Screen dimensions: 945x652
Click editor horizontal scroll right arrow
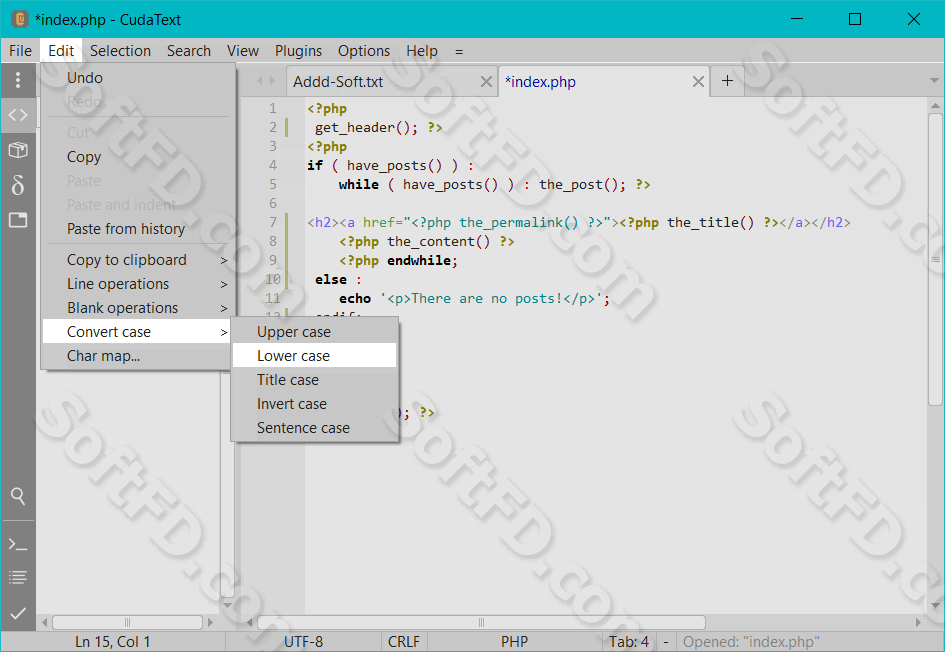[918, 622]
